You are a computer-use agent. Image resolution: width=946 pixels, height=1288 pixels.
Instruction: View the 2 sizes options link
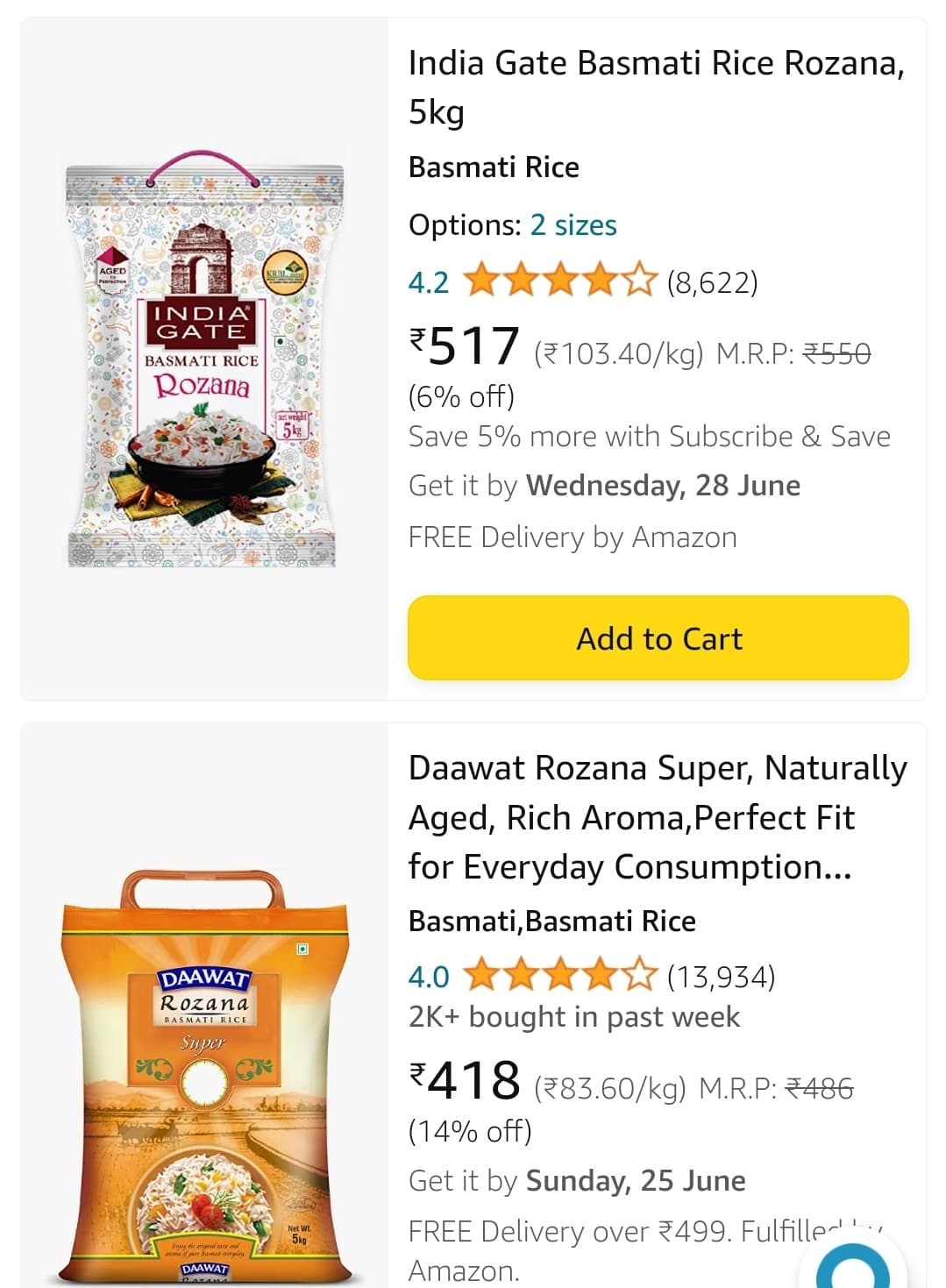pyautogui.click(x=573, y=225)
